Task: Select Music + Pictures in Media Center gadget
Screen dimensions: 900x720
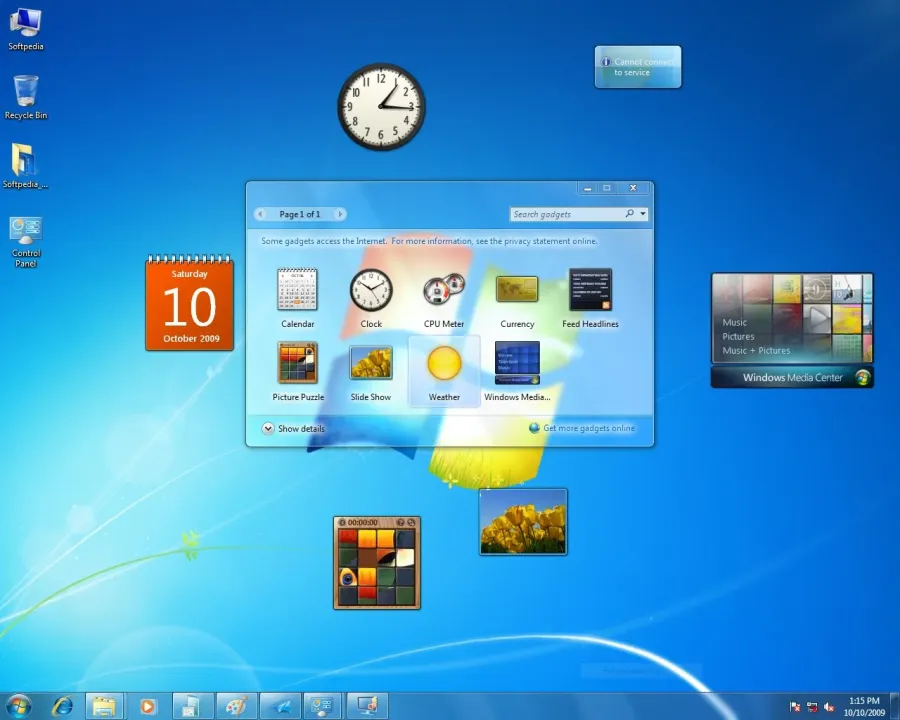Action: (756, 350)
